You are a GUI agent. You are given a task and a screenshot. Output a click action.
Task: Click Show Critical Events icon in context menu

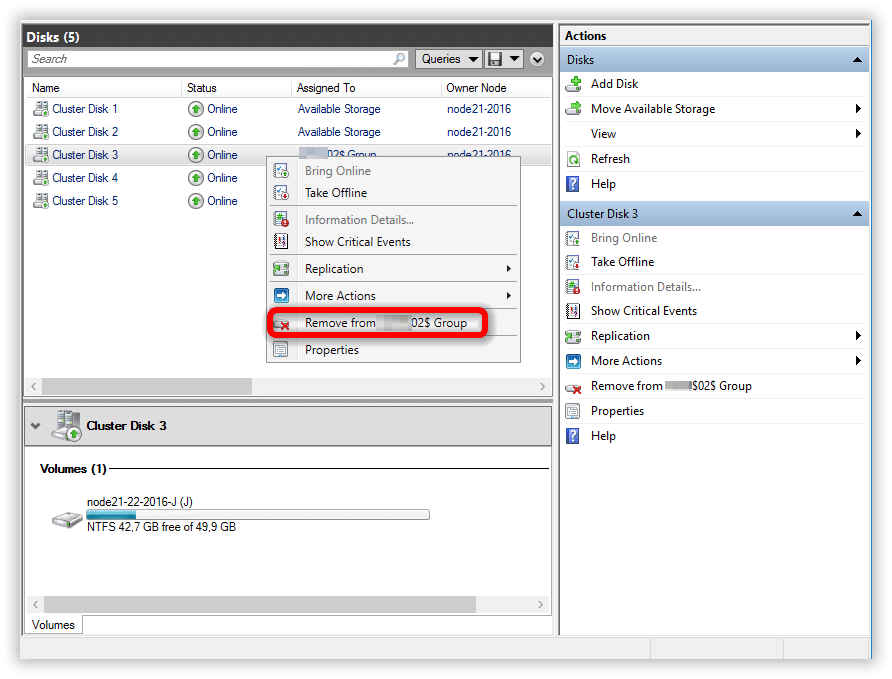click(x=281, y=242)
